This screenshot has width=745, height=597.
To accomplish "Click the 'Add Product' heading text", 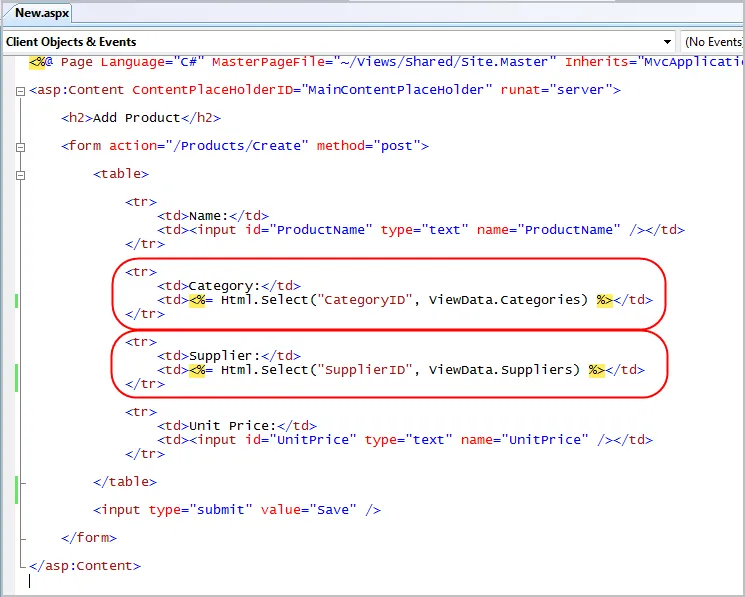I will tap(136, 118).
